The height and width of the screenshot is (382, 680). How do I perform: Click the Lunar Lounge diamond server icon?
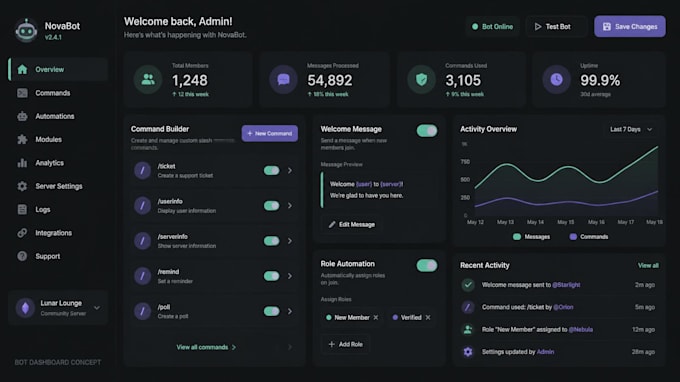(x=25, y=308)
